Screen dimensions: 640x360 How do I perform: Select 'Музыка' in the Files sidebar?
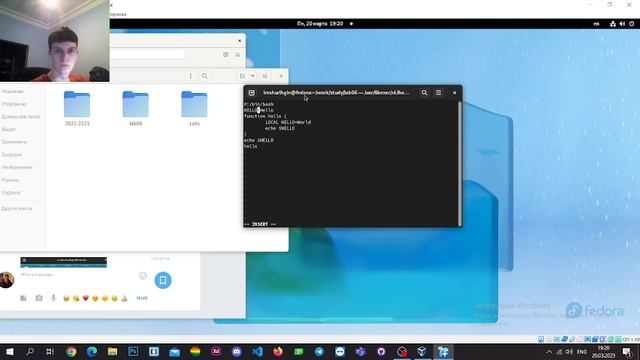tap(10, 180)
